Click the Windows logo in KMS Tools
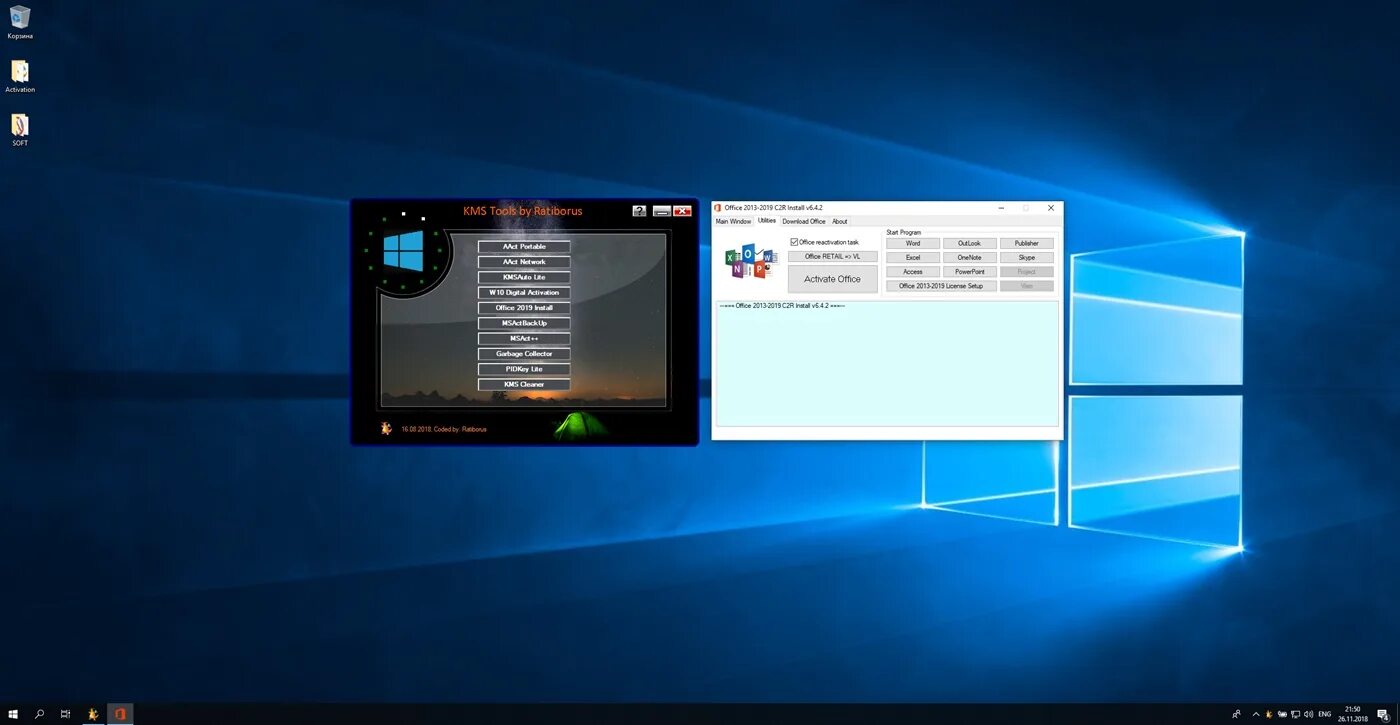 tap(403, 250)
